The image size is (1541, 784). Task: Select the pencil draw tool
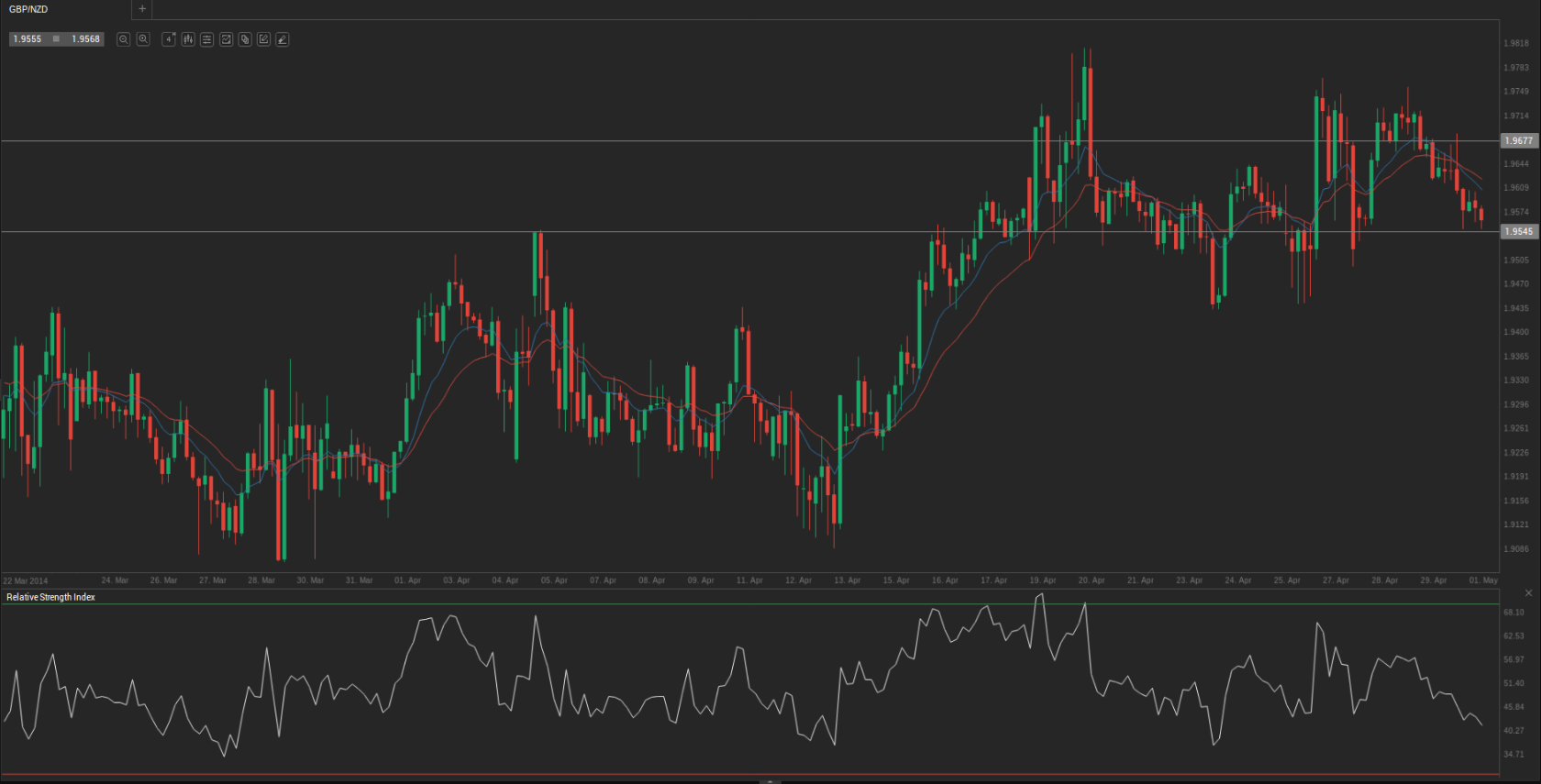(283, 39)
